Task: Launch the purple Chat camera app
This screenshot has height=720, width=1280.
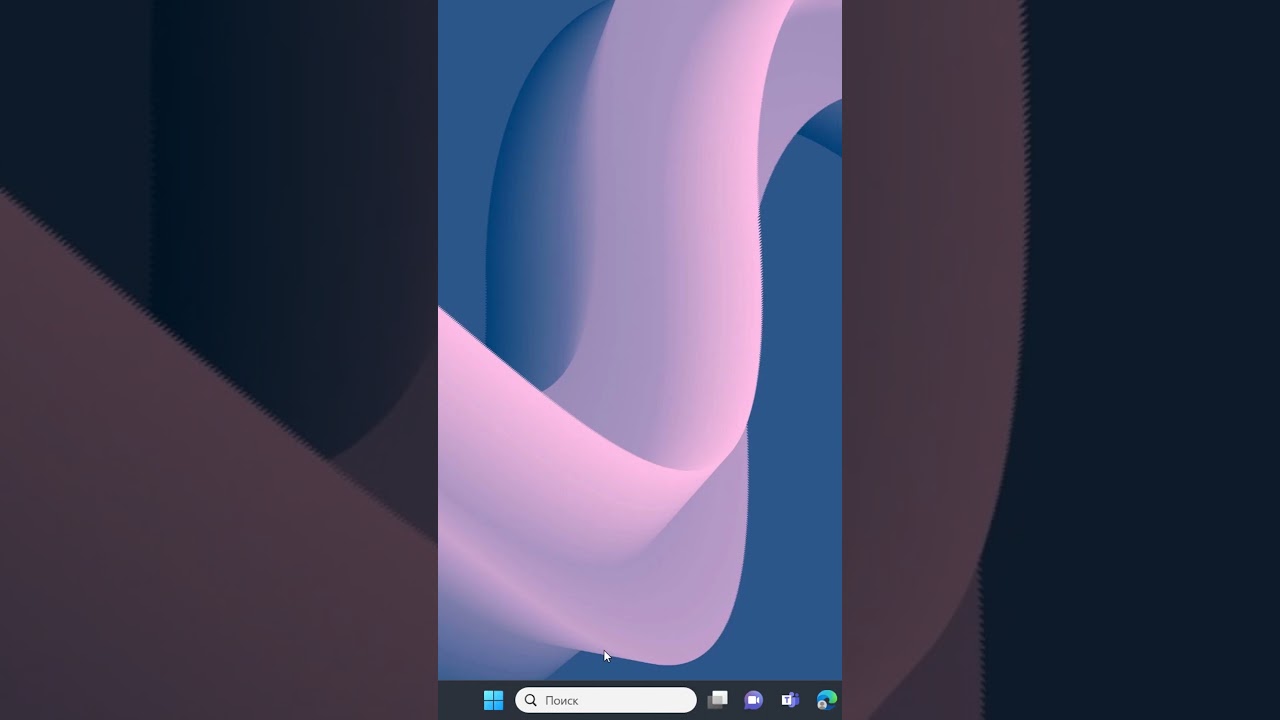Action: (753, 700)
